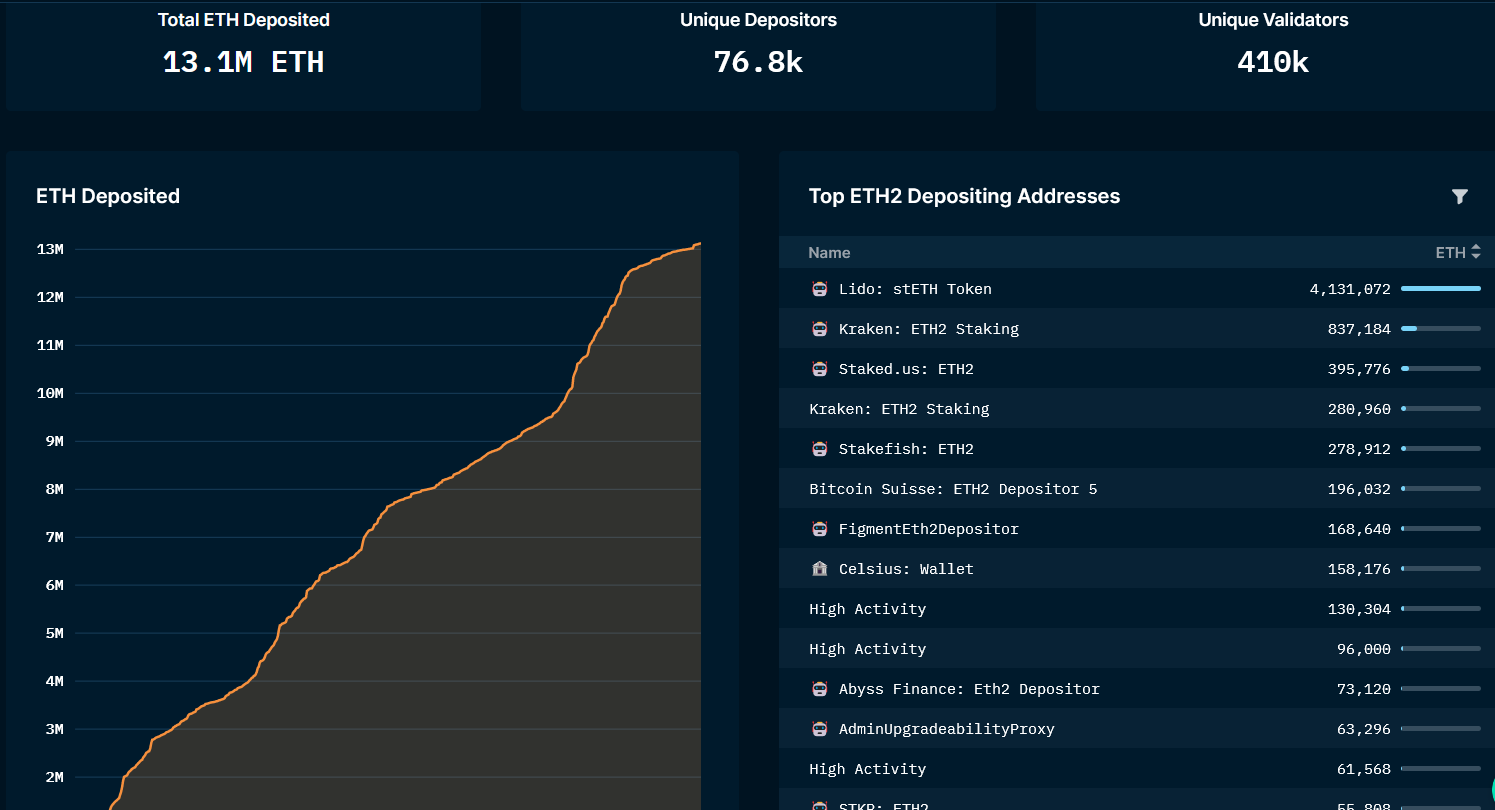
Task: Select the FigmentEth2Depositor entry
Action: coord(929,529)
